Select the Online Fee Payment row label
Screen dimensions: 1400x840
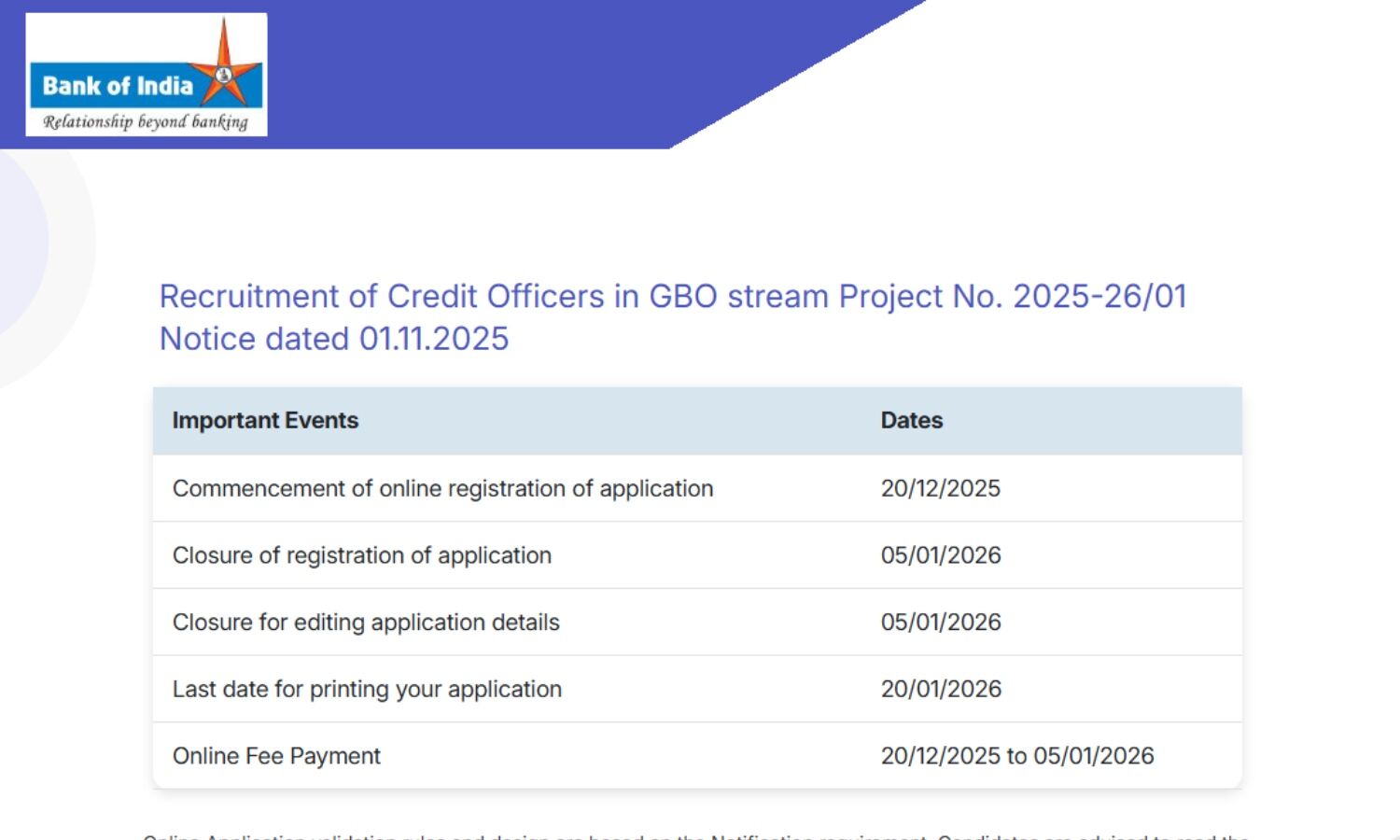click(x=276, y=756)
